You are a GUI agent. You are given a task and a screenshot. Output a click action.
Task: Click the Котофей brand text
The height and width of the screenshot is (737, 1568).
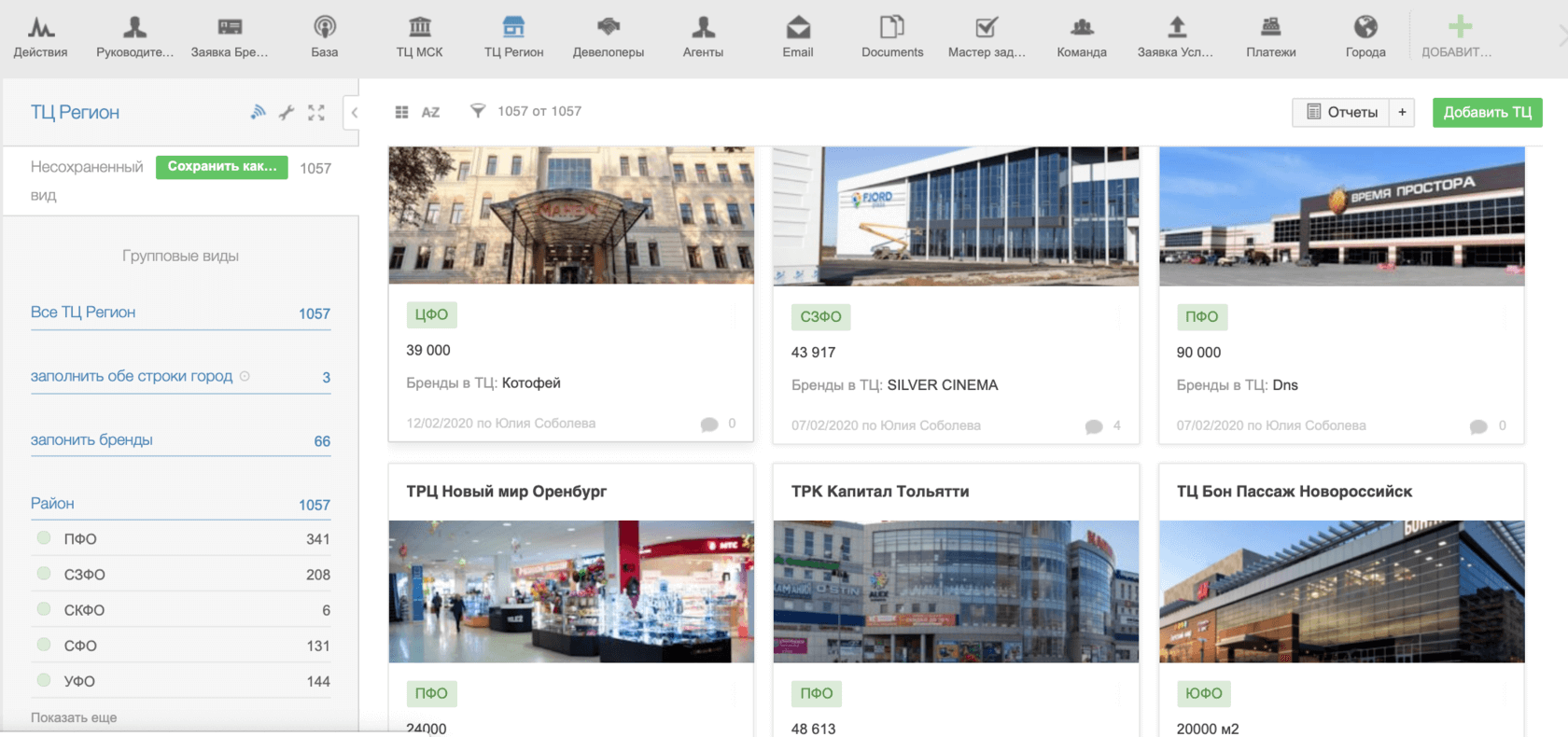click(x=531, y=382)
